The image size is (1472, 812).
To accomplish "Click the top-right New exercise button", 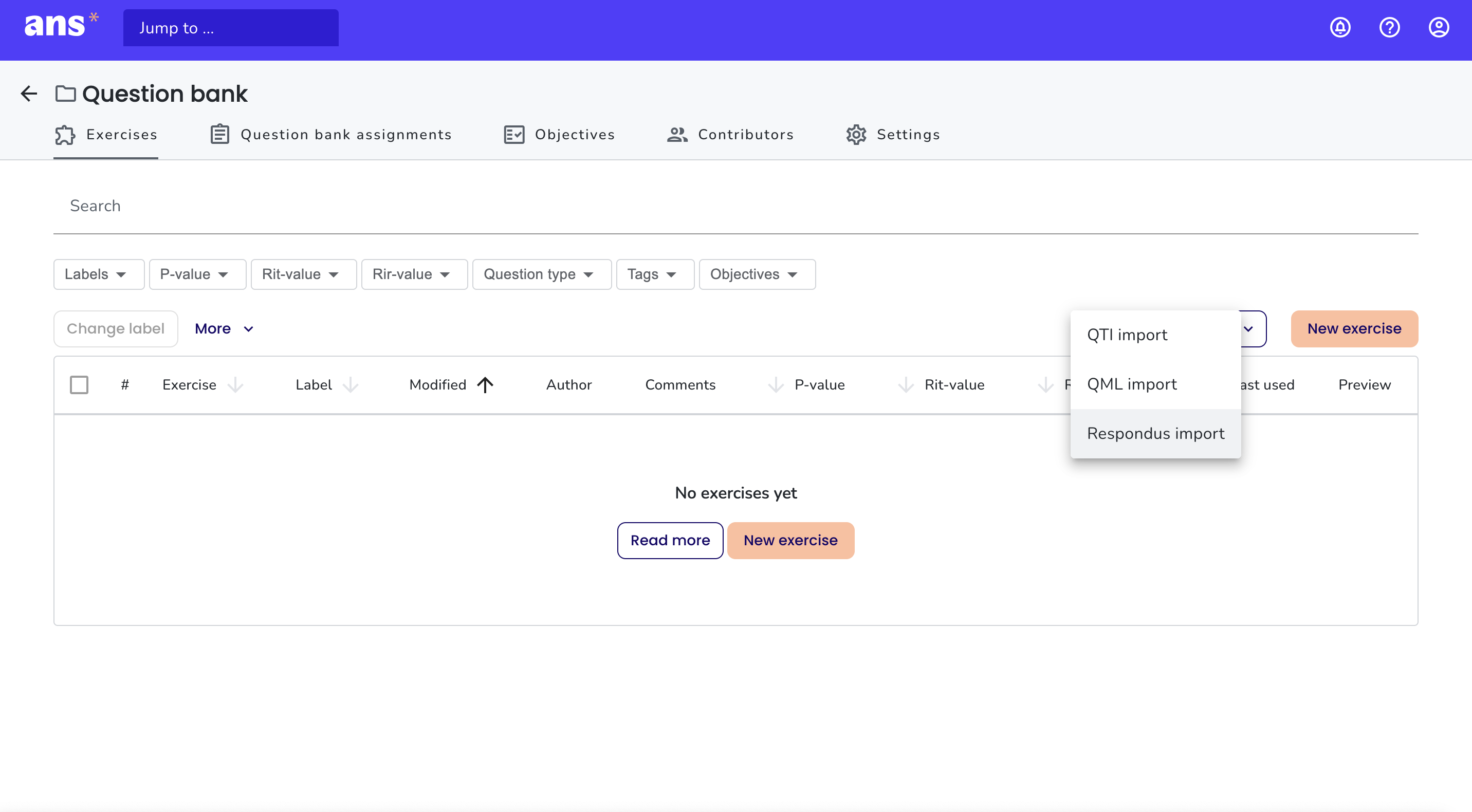I will click(1354, 328).
